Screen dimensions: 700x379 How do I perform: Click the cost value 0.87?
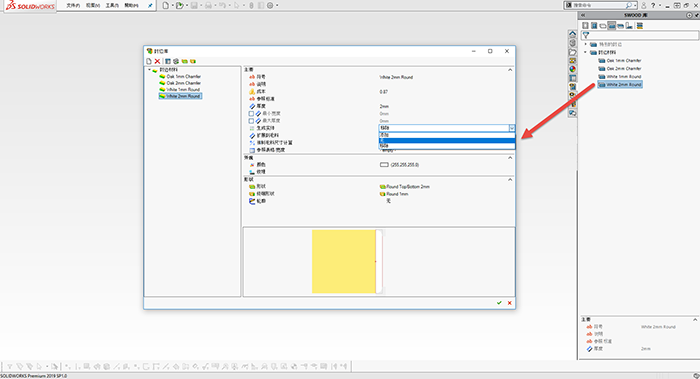coord(383,92)
